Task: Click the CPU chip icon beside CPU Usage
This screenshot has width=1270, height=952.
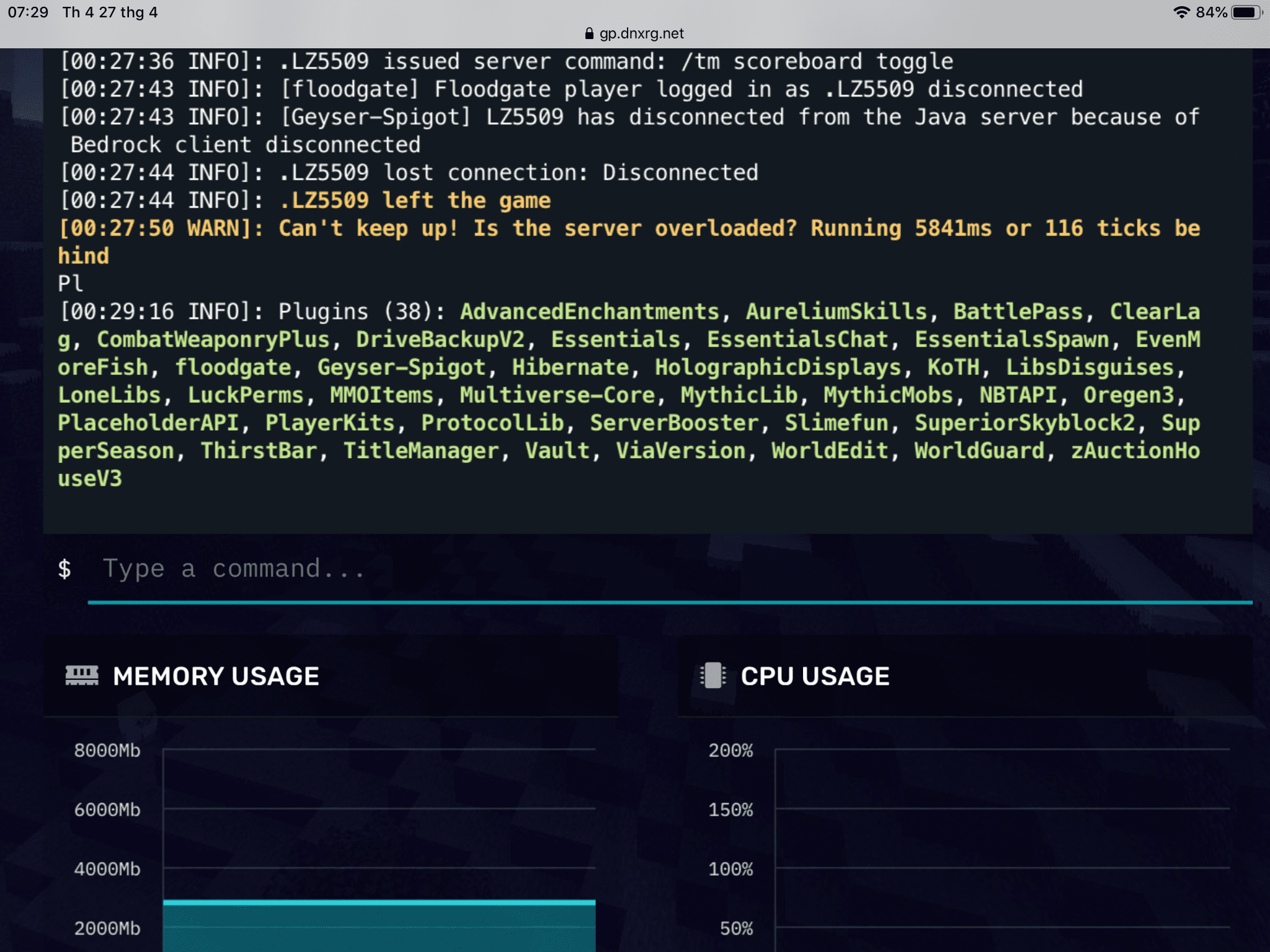Action: [x=713, y=676]
